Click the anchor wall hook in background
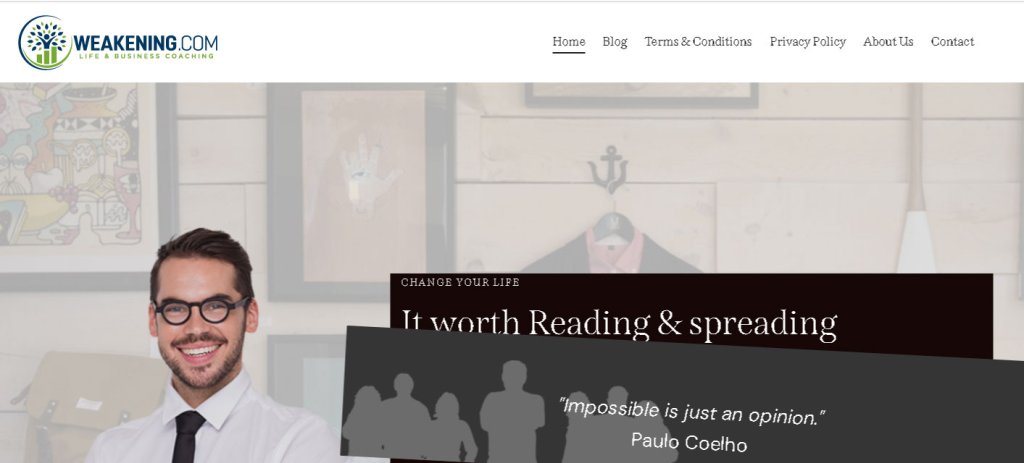The width and height of the screenshot is (1024, 463). point(608,168)
